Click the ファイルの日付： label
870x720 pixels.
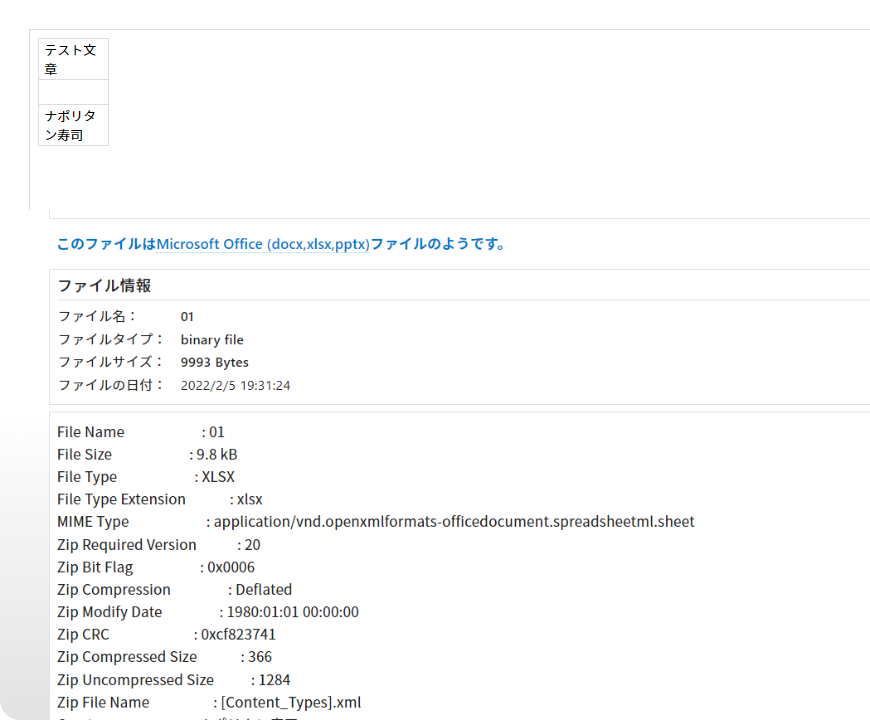111,385
